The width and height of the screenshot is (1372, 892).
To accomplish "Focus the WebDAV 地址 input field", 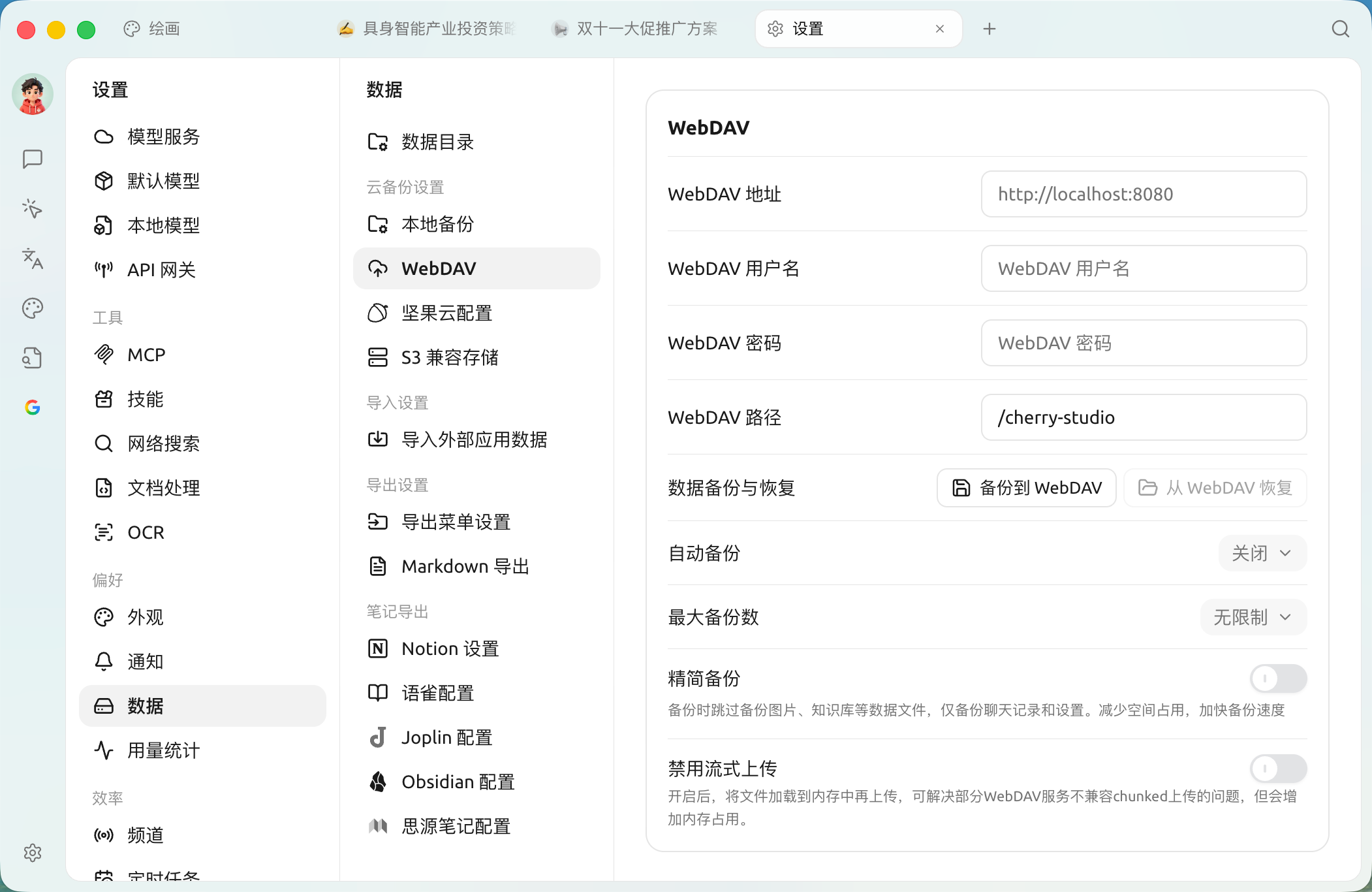I will click(x=1144, y=194).
